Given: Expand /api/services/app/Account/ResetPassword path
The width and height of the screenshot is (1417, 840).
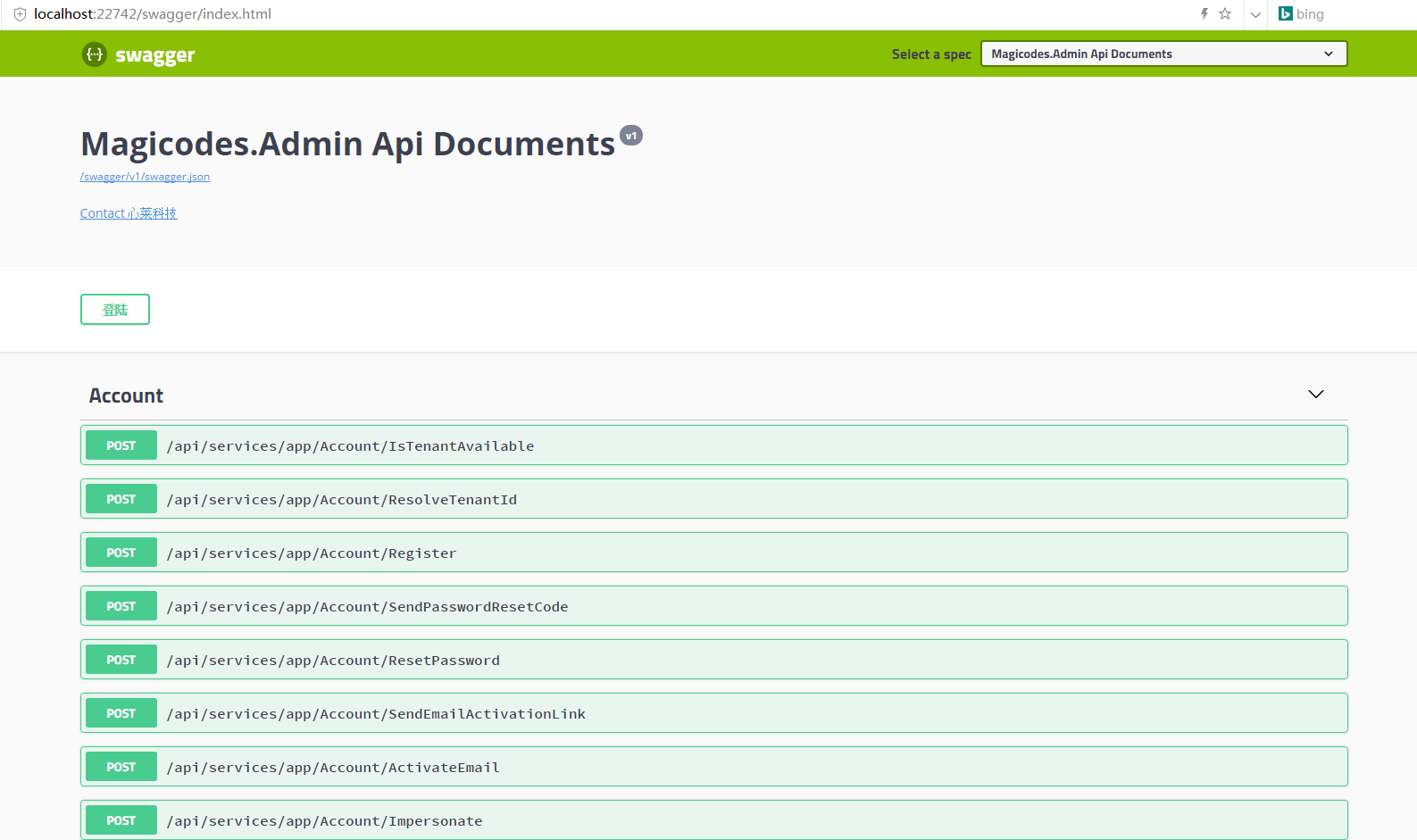Looking at the screenshot, I should pyautogui.click(x=333, y=661).
